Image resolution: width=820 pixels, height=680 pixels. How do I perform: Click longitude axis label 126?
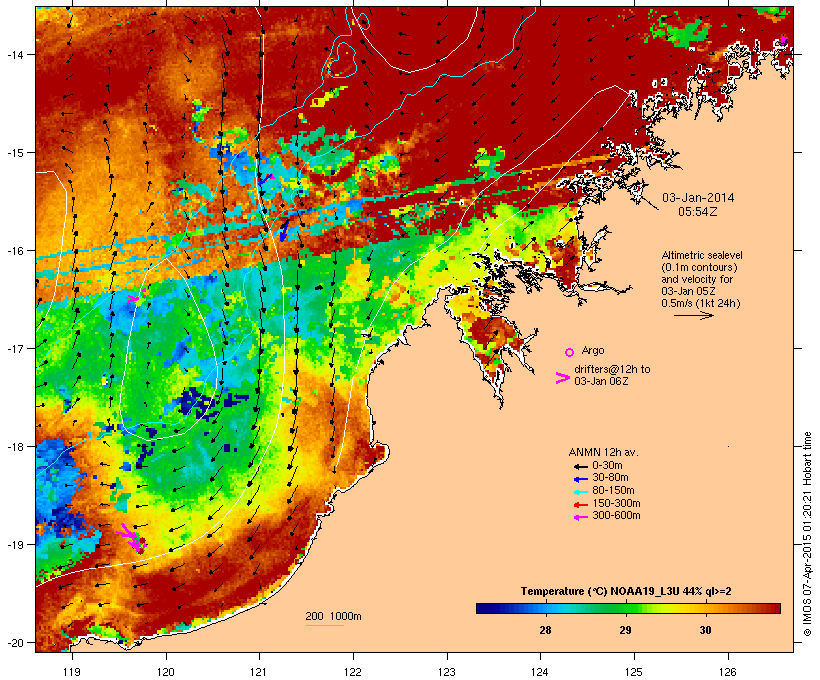click(x=728, y=672)
